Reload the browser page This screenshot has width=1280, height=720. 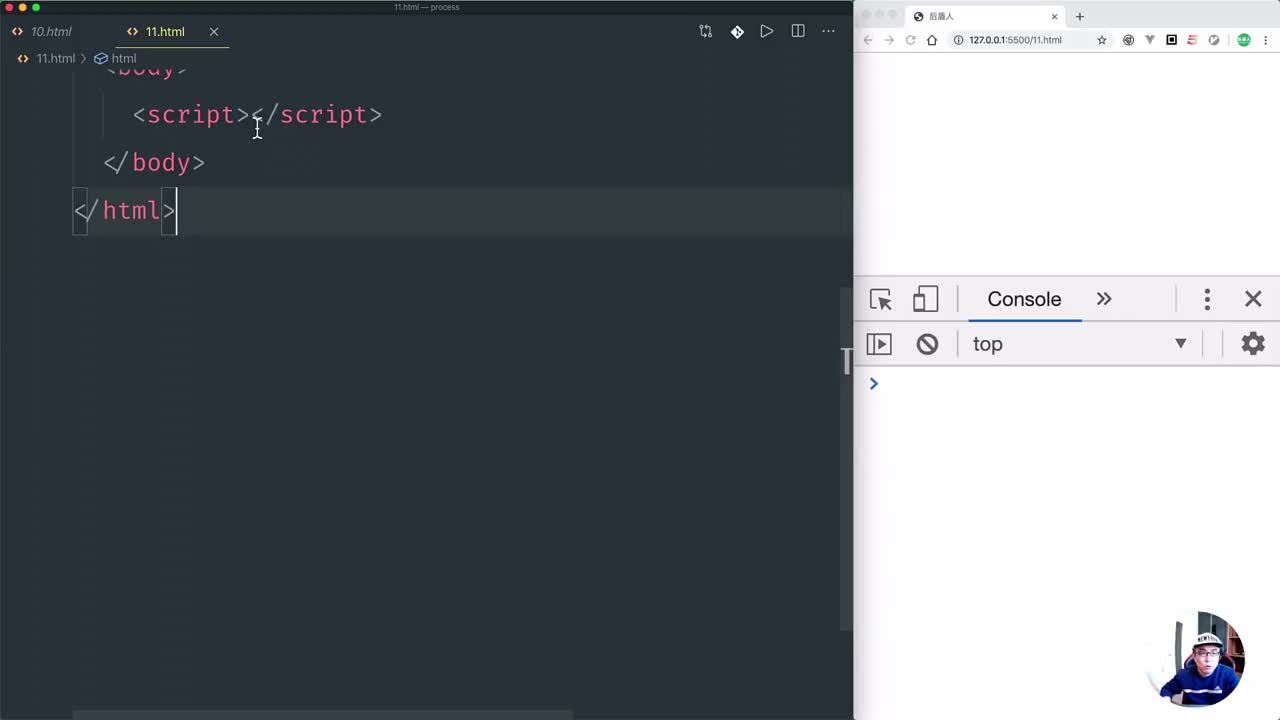click(x=910, y=40)
